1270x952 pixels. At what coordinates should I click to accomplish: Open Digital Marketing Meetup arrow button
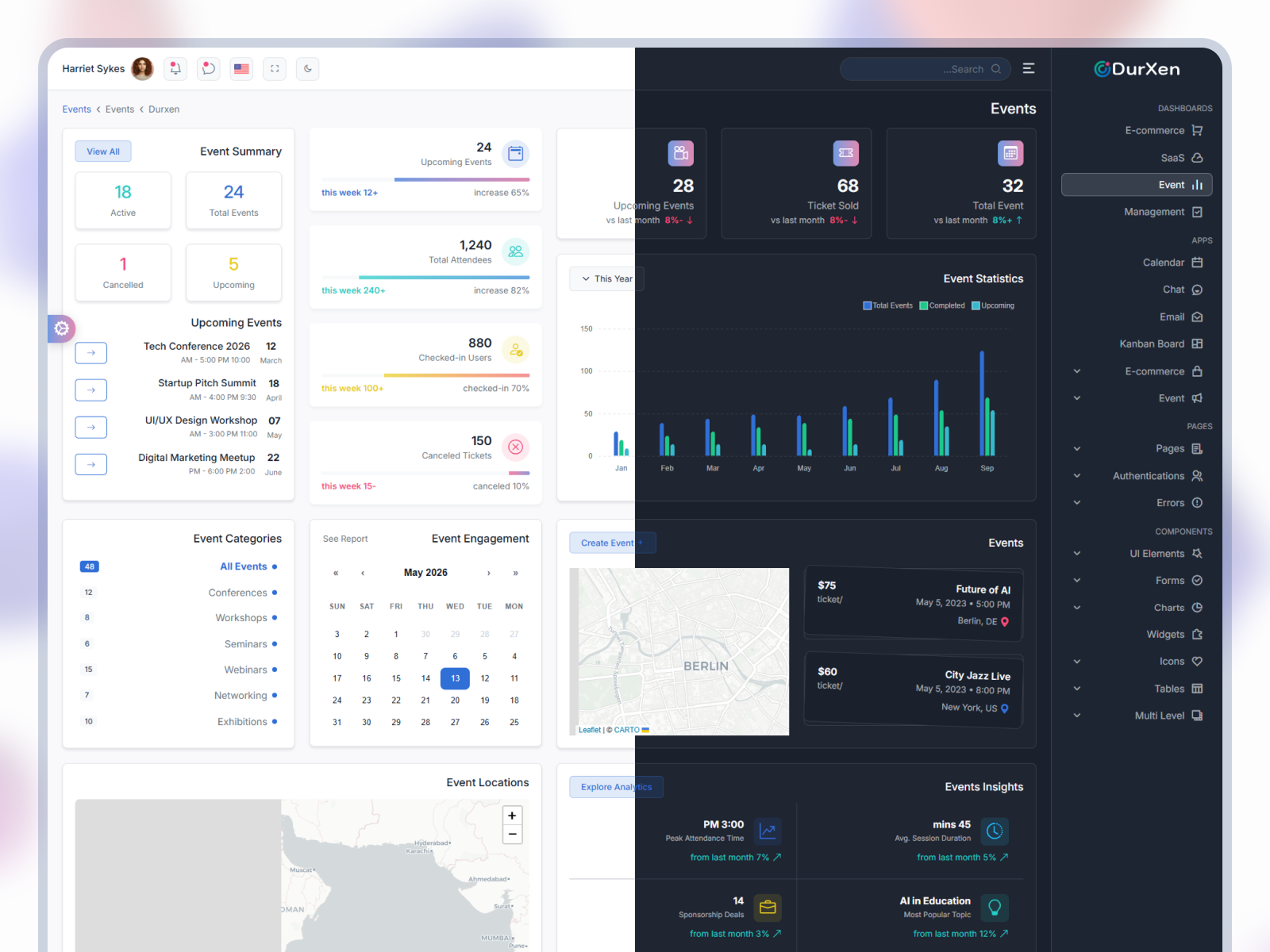click(91, 464)
